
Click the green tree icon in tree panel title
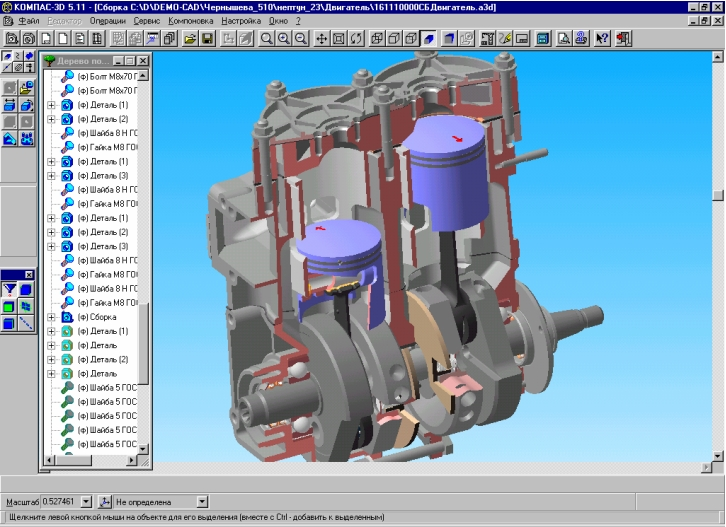[49, 61]
